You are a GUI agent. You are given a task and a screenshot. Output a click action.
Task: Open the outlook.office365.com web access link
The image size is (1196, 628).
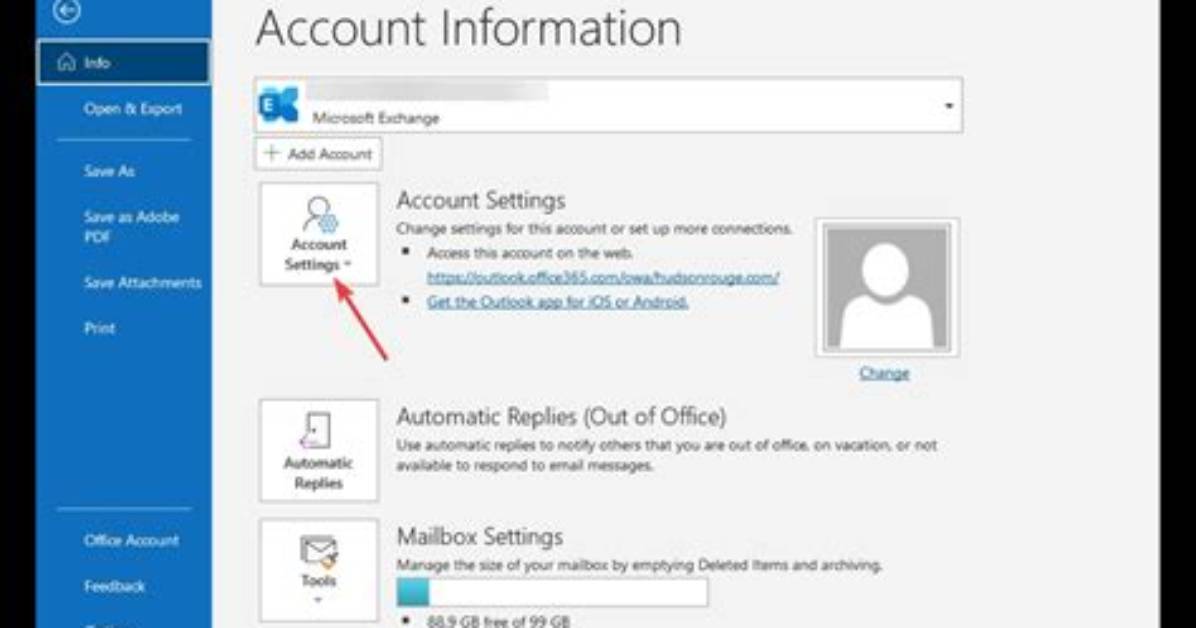(x=603, y=278)
